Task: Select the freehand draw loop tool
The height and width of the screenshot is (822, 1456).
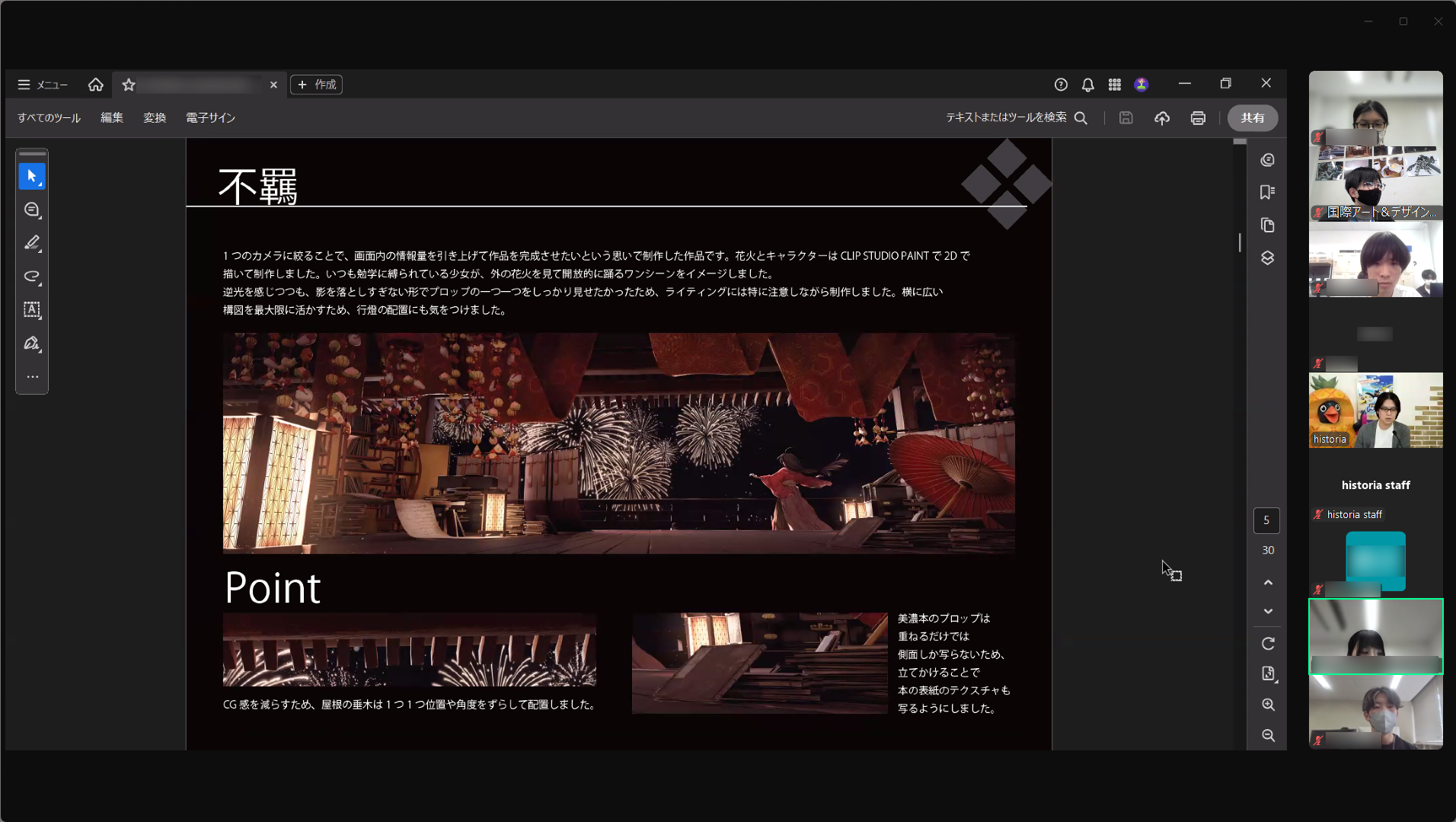Action: [32, 277]
